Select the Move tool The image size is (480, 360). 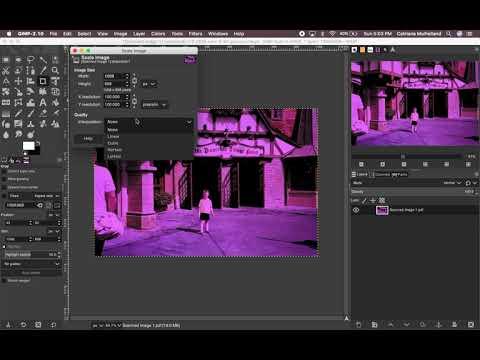pos(18,81)
